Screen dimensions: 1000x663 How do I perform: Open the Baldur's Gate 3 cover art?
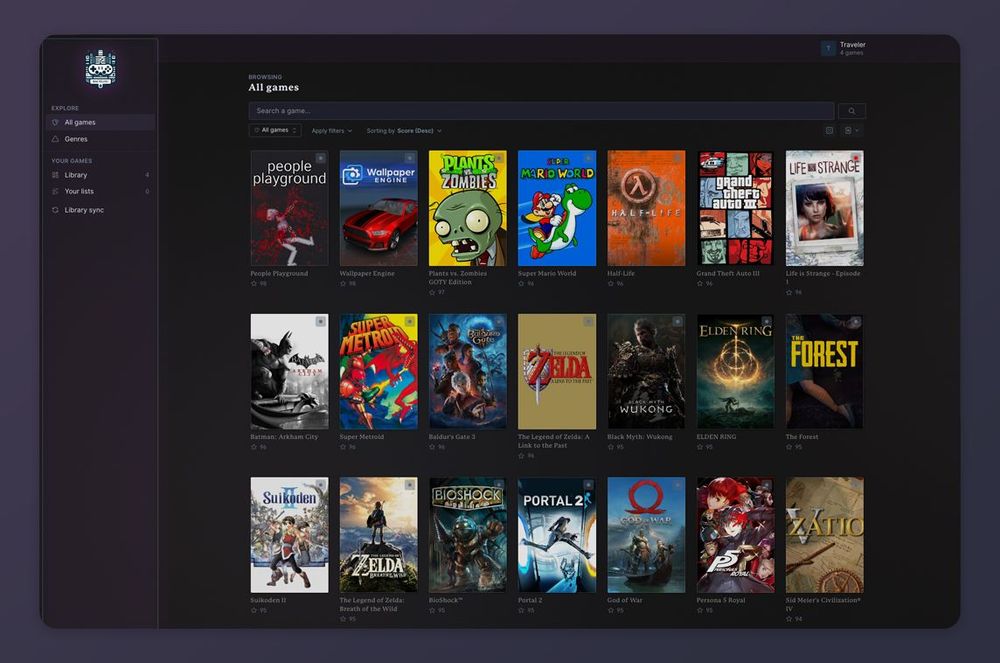coord(467,371)
